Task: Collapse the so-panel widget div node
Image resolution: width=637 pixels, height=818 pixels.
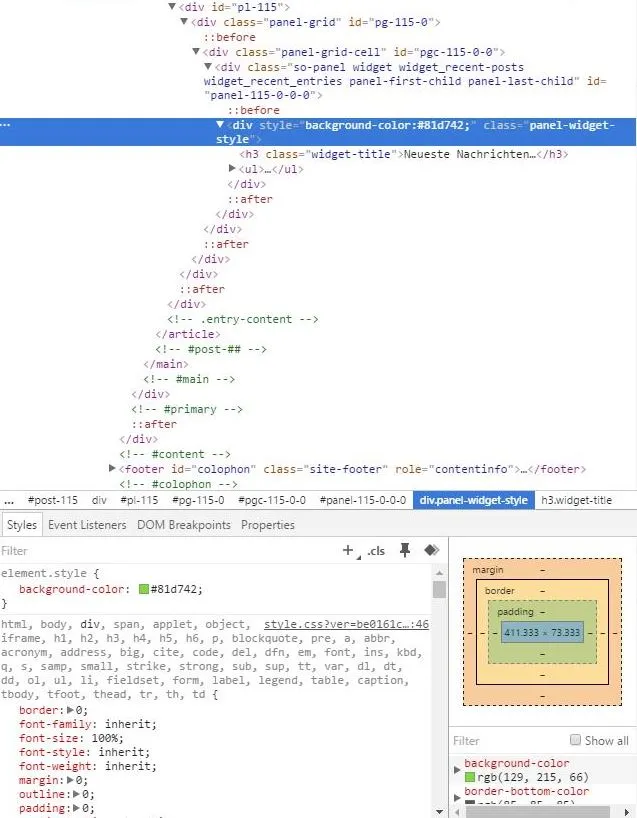Action: click(x=208, y=67)
